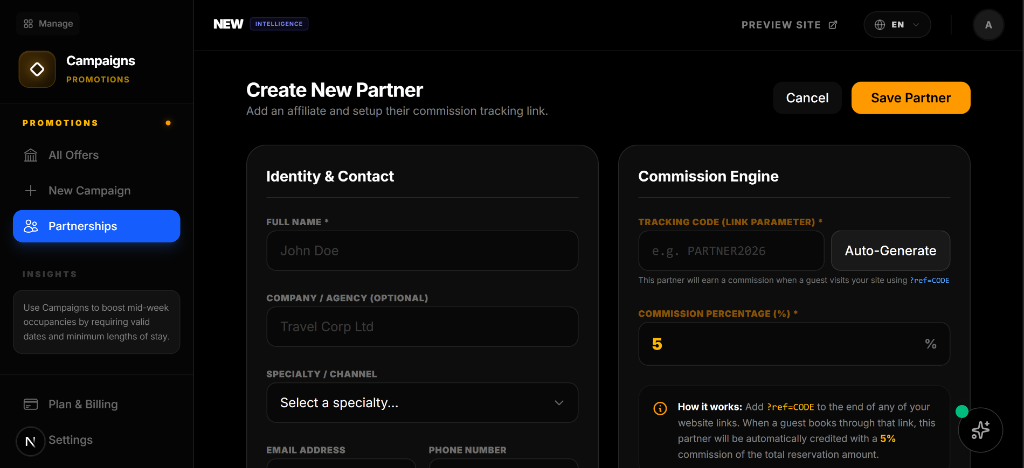Screen dimensions: 1024x468
Task: Focus the Full Name input field
Action: pos(421,251)
